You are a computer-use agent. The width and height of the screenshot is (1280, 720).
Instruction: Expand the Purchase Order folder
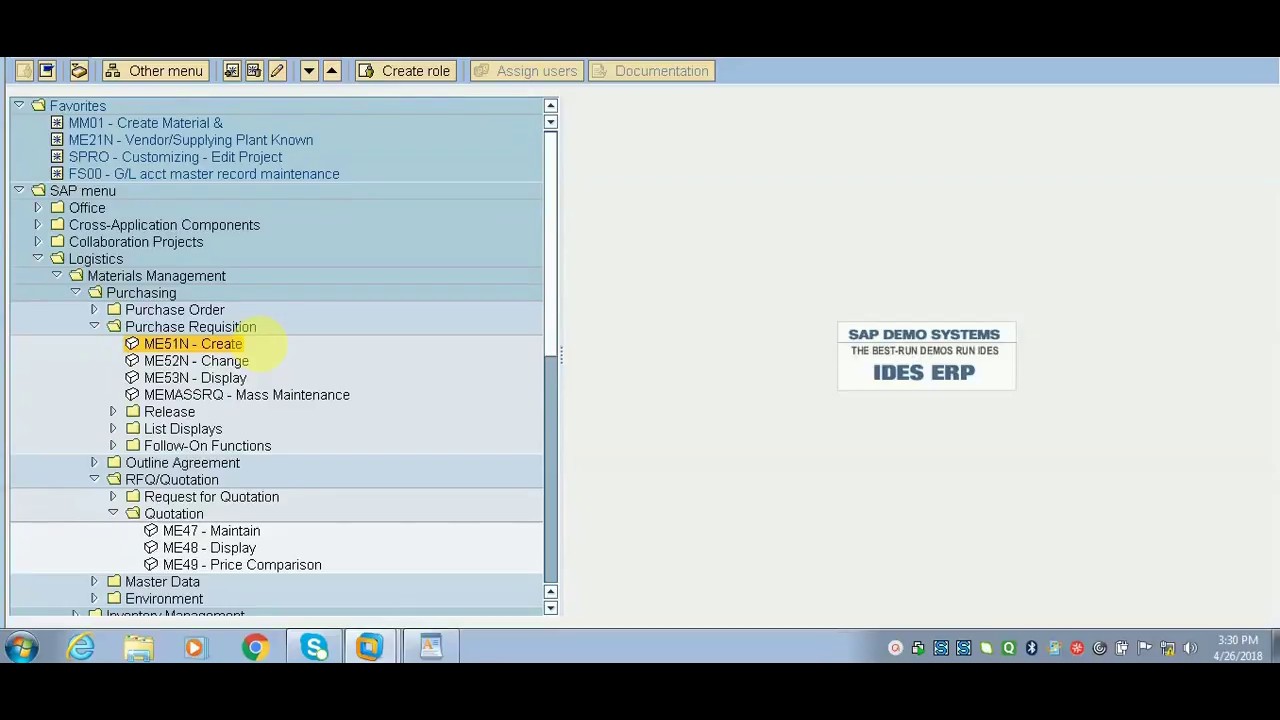95,310
